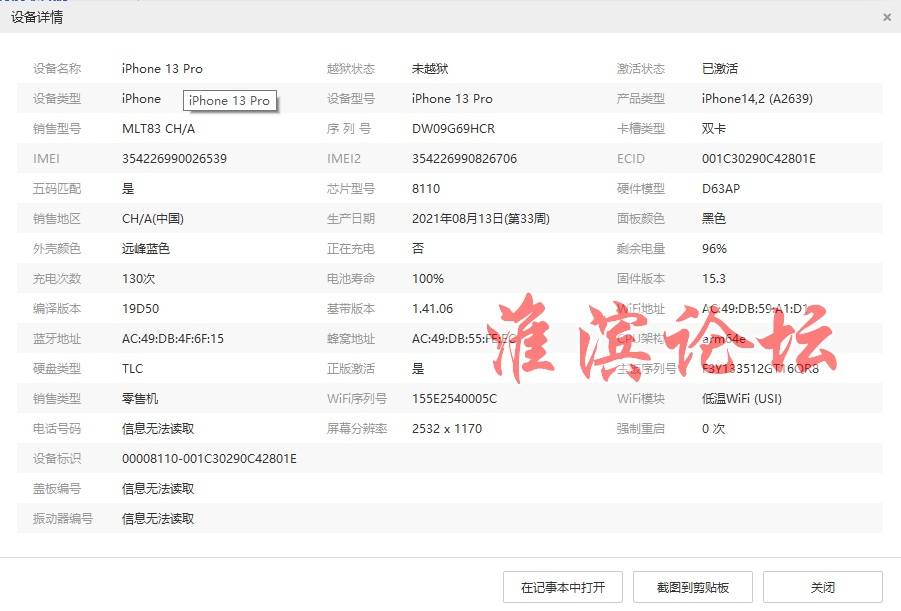901x611 pixels.
Task: Select WiFi serial number 155E2540005C
Action: 454,398
